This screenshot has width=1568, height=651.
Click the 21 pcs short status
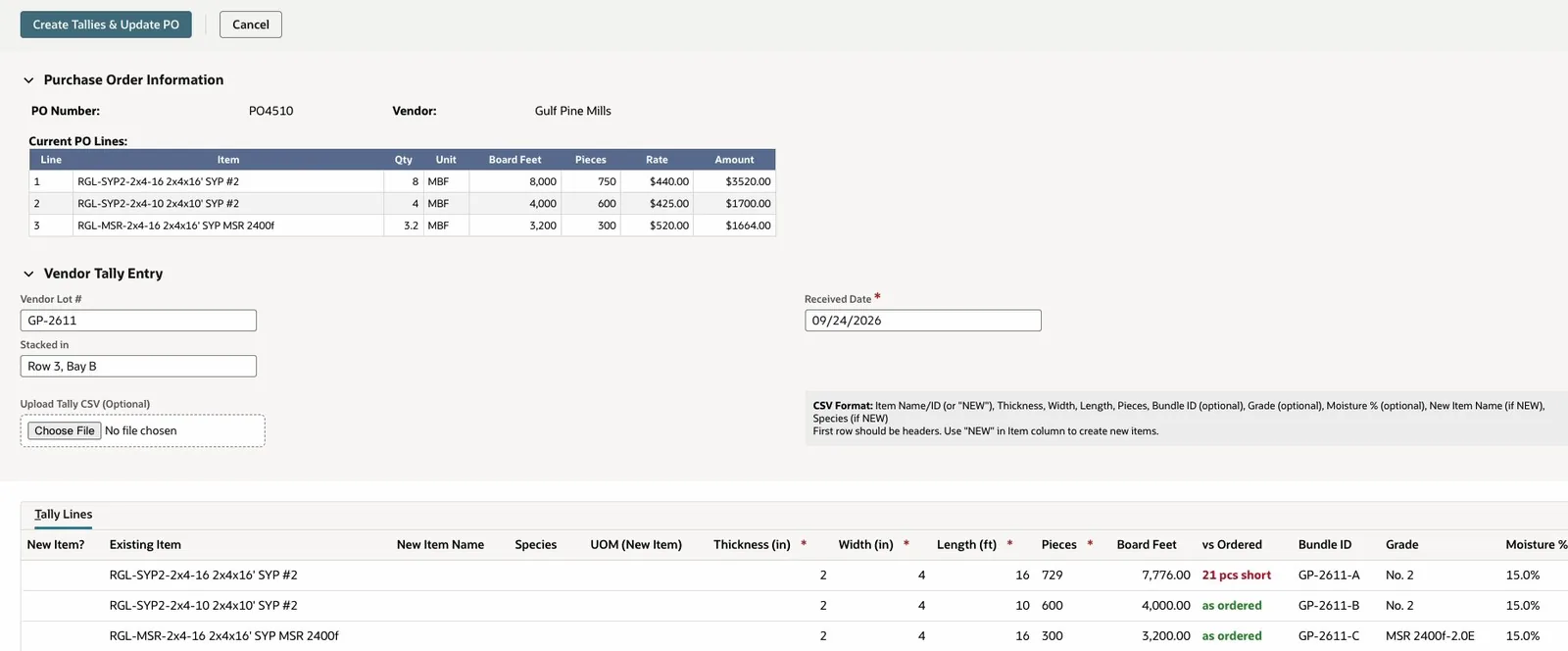[x=1237, y=576]
